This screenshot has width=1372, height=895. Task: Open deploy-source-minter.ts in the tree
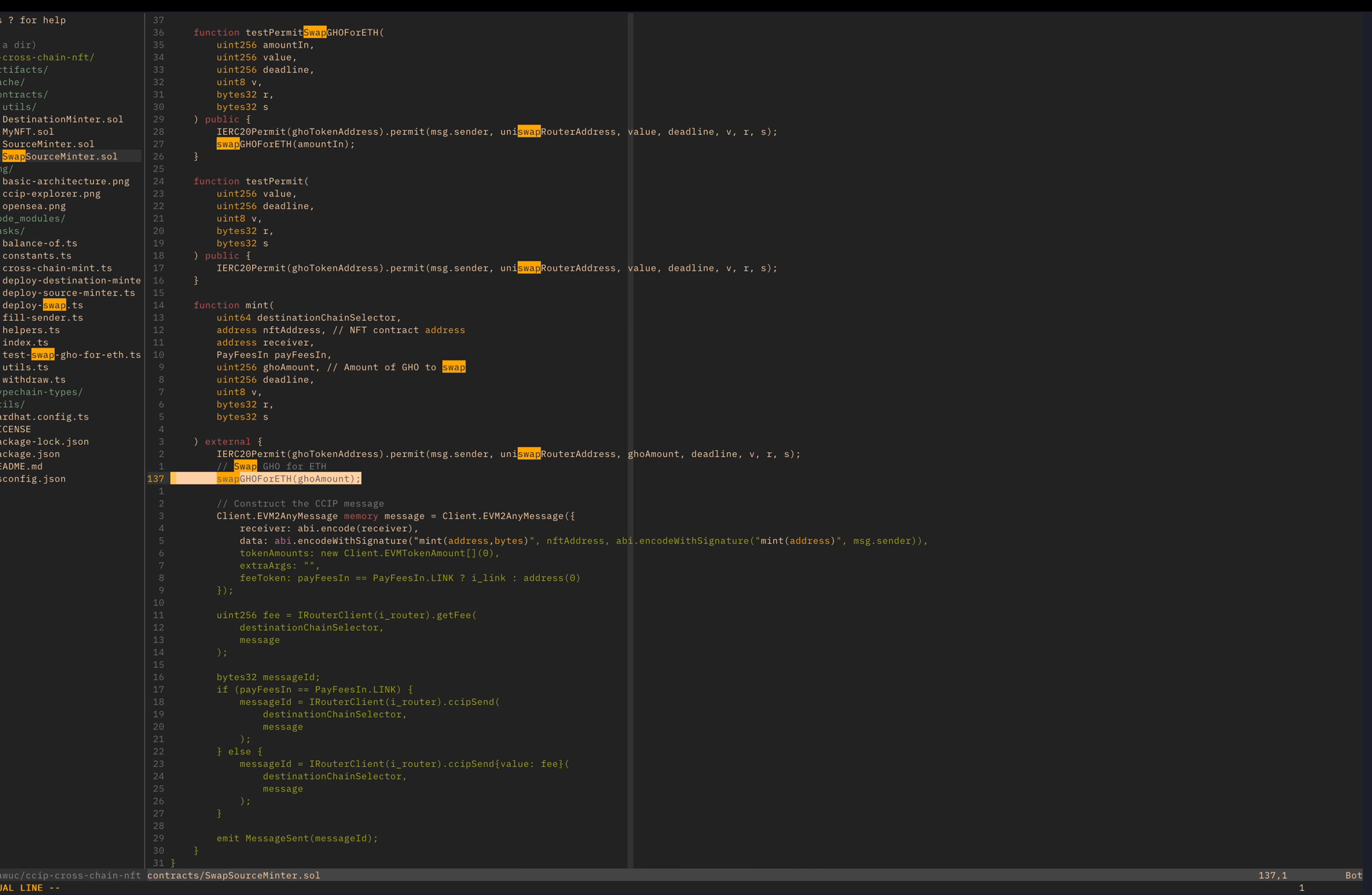pos(68,293)
